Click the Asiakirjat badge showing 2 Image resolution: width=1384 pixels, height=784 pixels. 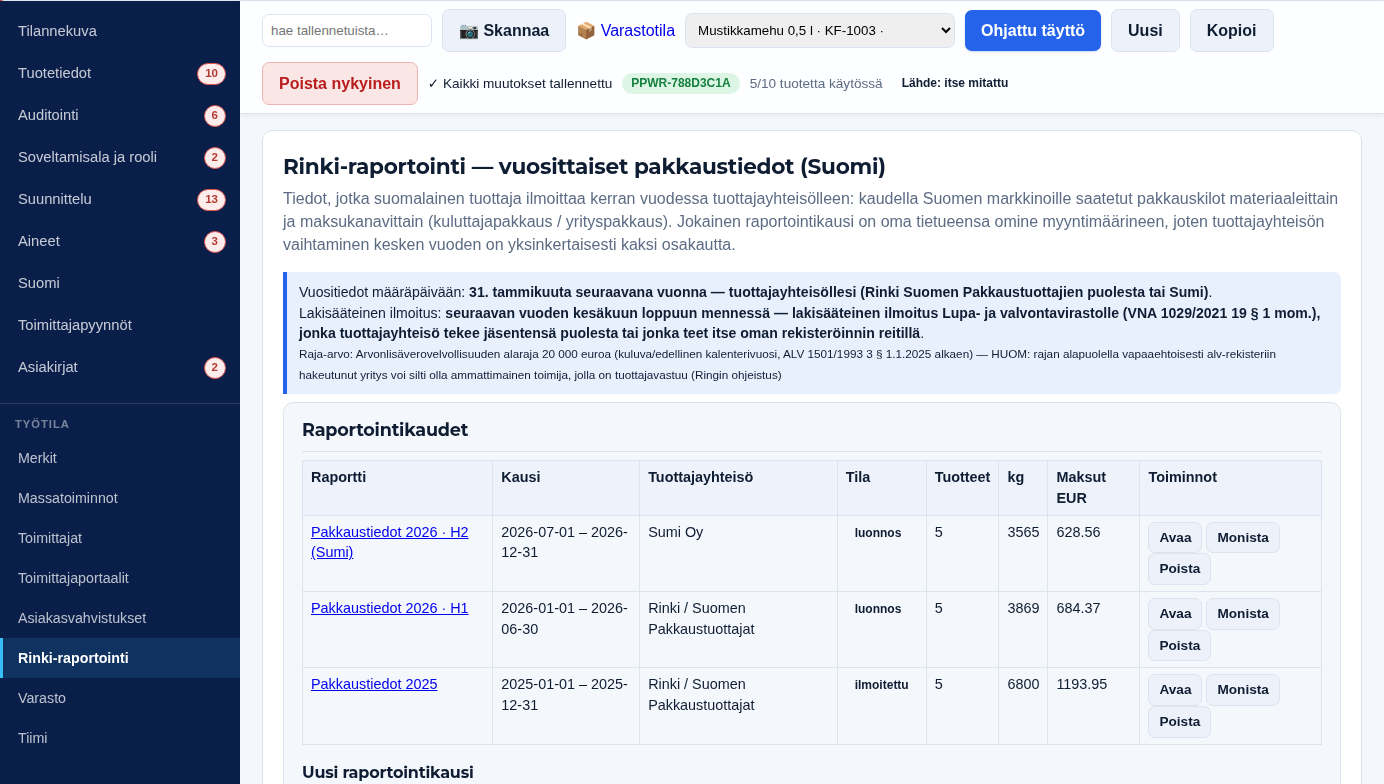pos(215,367)
